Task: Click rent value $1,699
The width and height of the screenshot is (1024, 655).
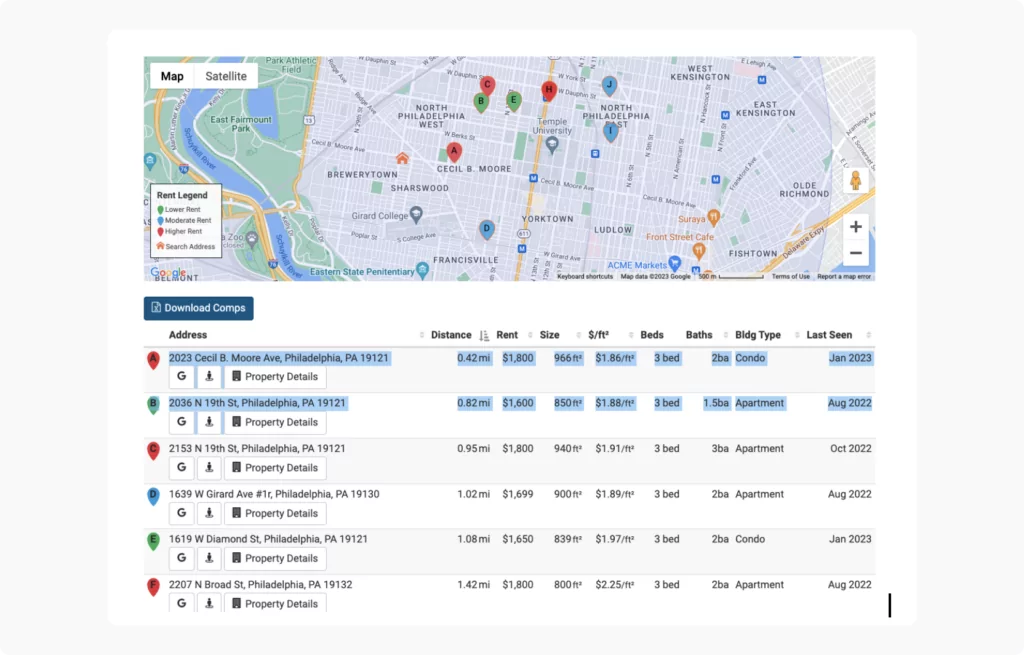Action: pos(518,494)
